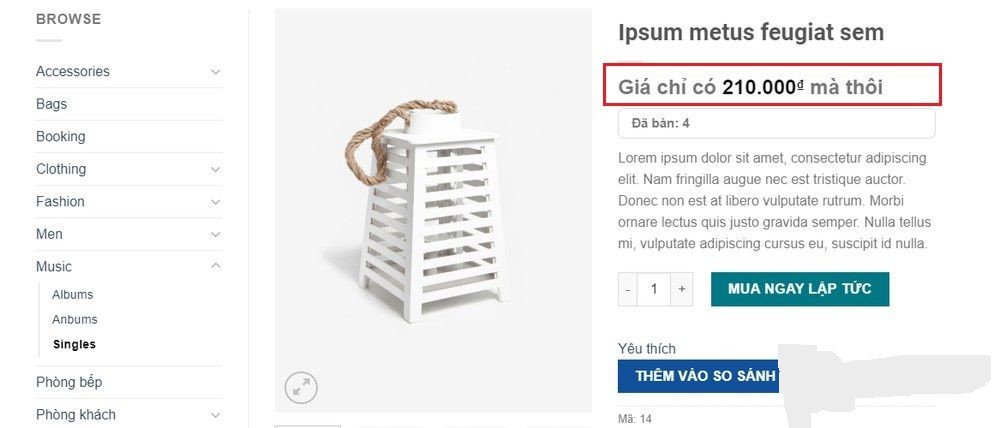Viewport: 1000px width, 428px height.
Task: Increase quantity with the plus button
Action: click(682, 289)
